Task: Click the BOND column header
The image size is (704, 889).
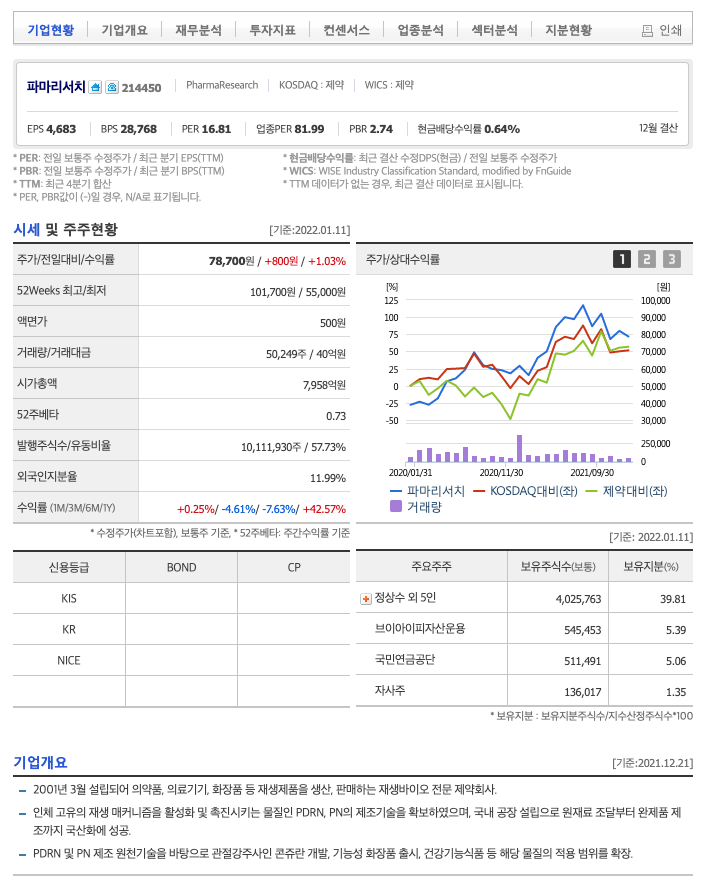Action: [181, 567]
